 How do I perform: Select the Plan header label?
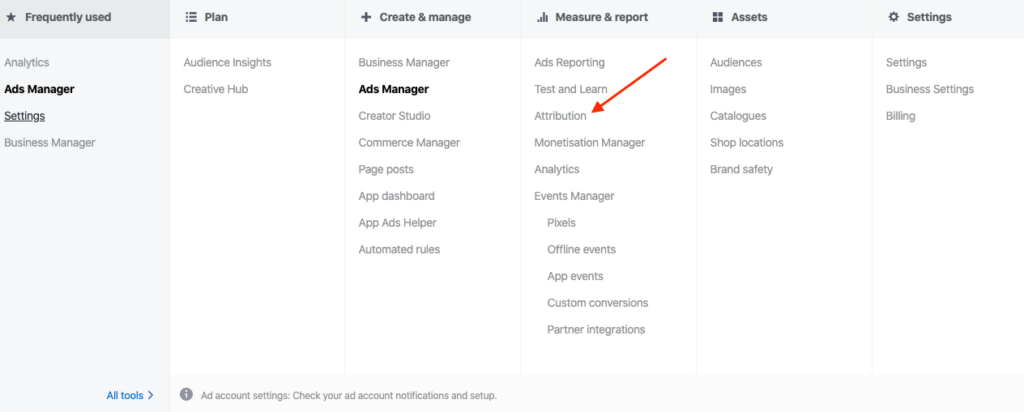216,18
